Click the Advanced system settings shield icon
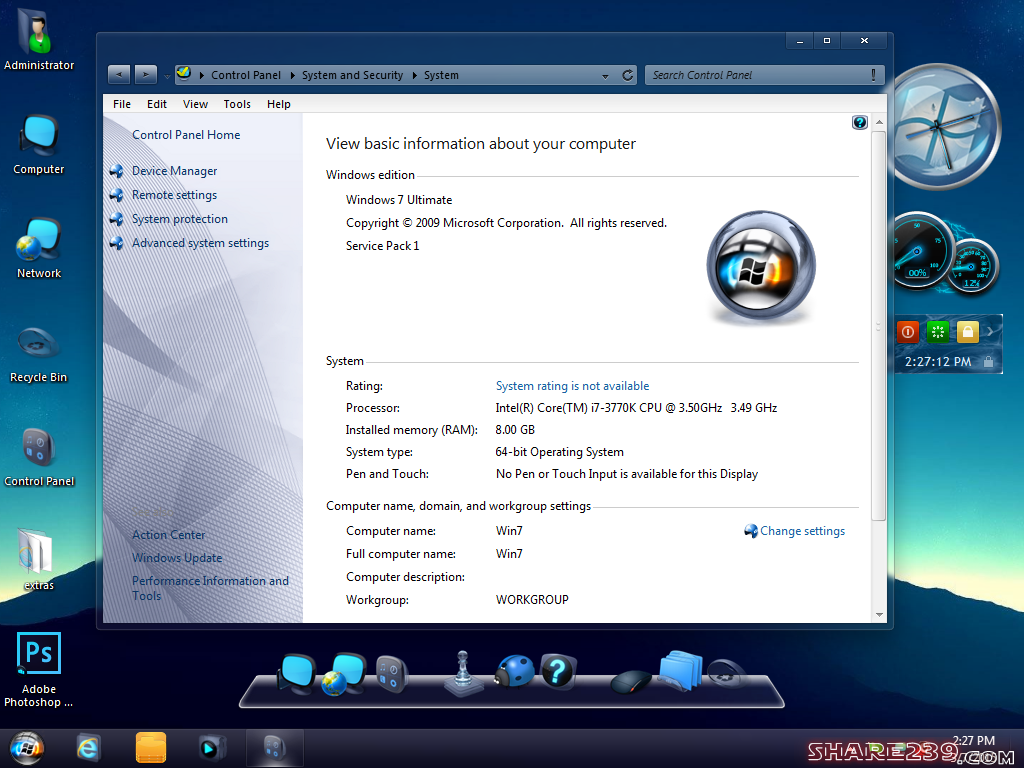This screenshot has height=768, width=1024. (117, 243)
